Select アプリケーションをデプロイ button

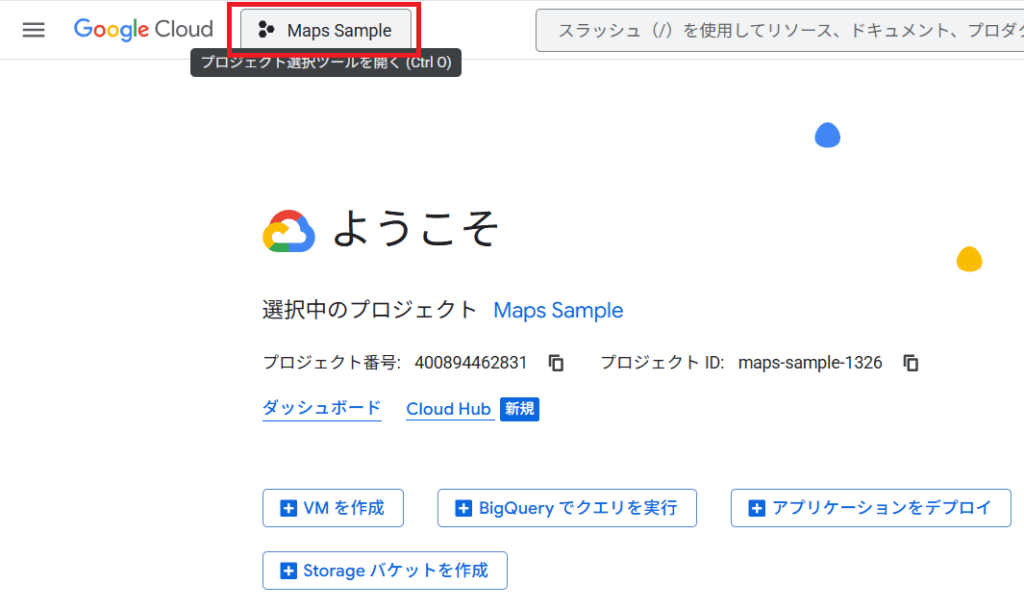pyautogui.click(x=870, y=508)
